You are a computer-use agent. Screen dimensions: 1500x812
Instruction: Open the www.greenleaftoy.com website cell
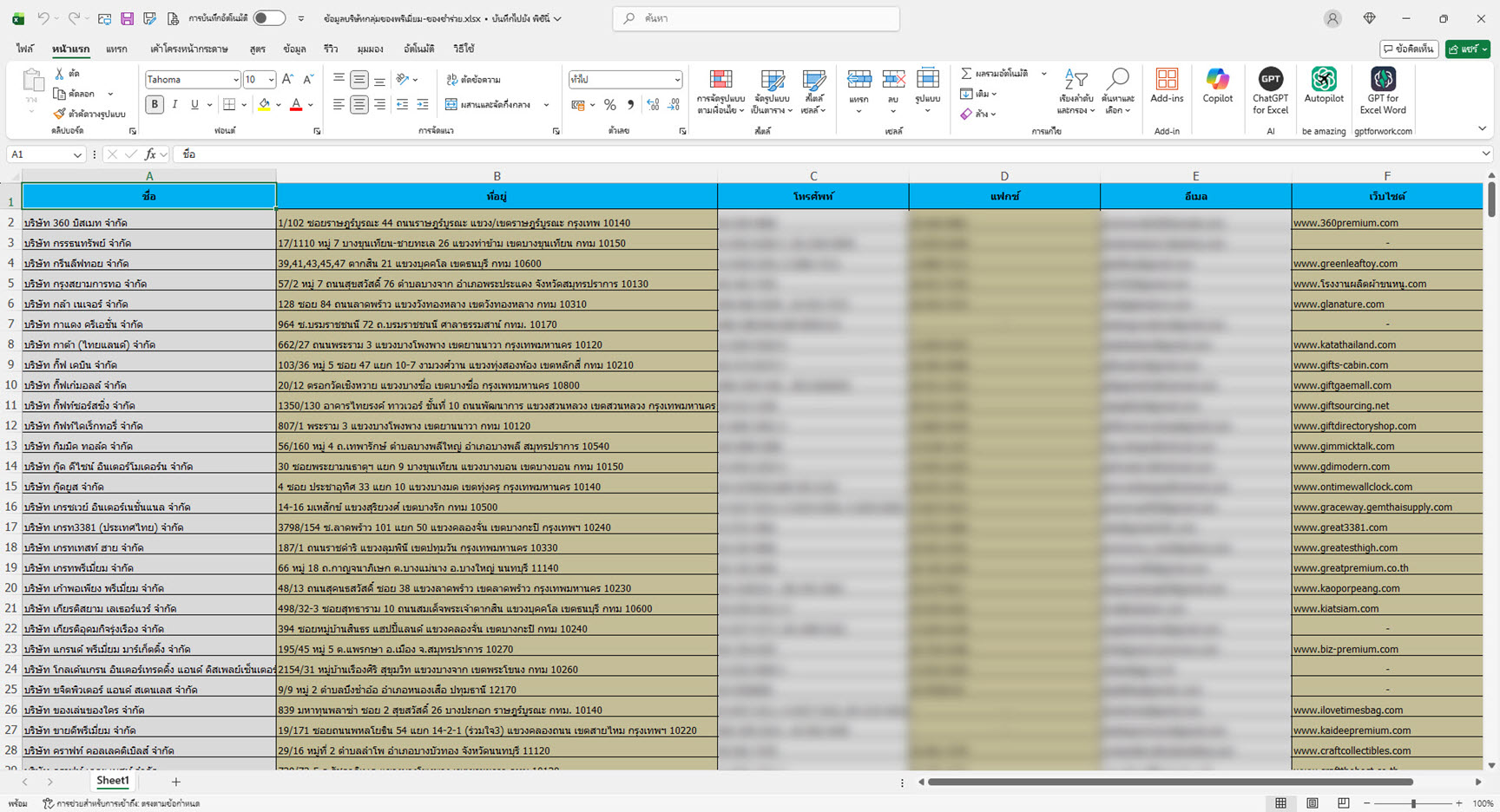click(1345, 264)
